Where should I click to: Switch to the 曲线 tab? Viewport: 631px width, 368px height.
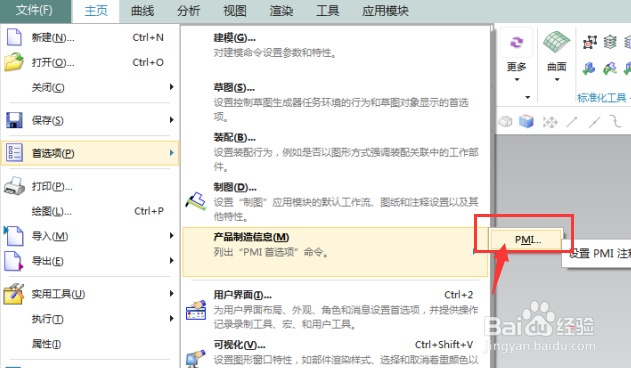(x=142, y=11)
